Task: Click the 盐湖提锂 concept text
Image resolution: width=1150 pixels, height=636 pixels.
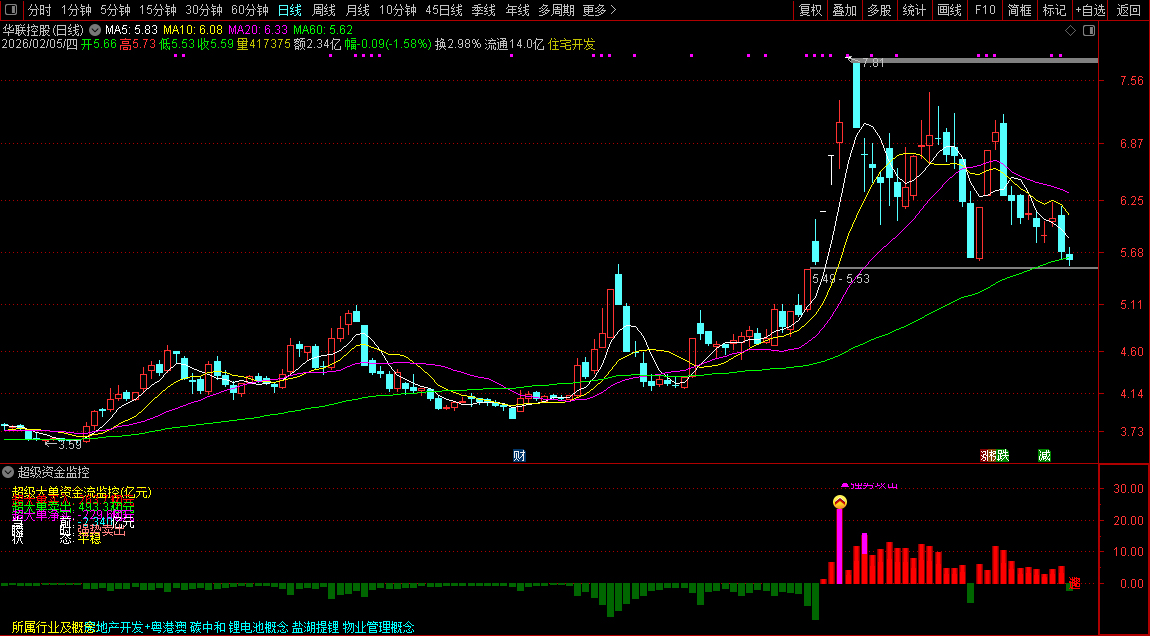Action: 315,627
